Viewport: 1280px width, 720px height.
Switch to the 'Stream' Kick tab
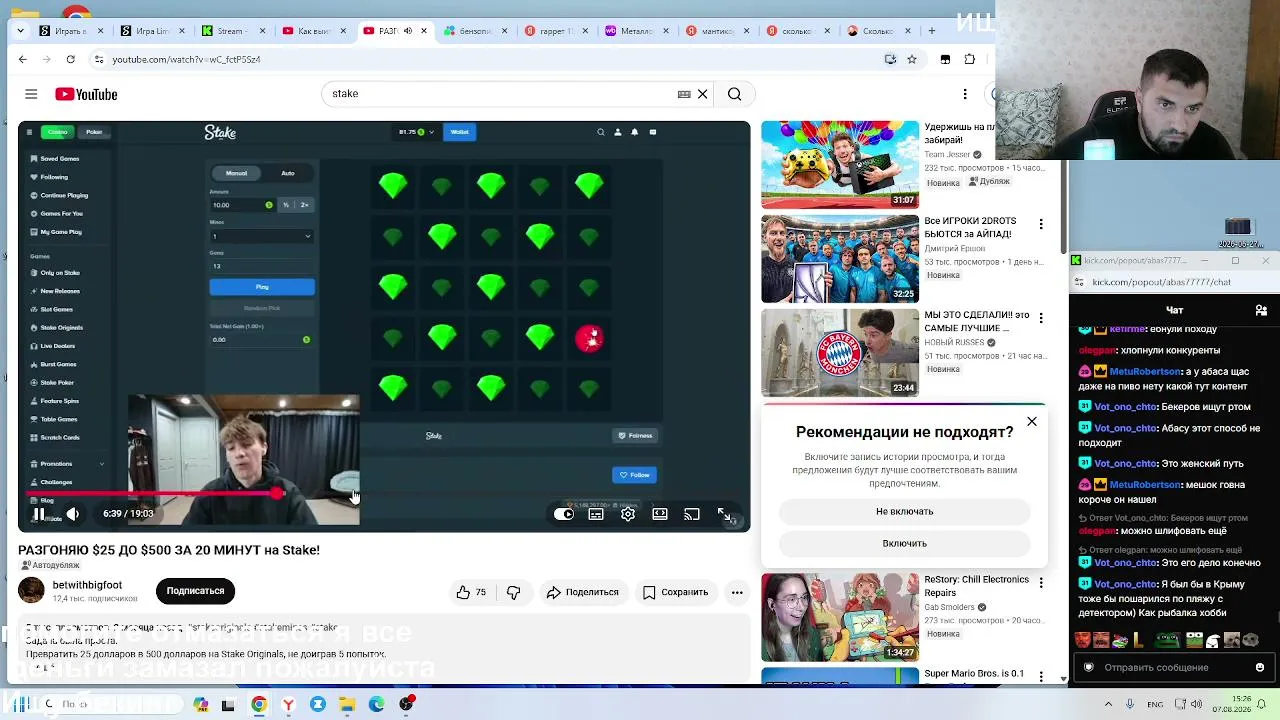[x=234, y=31]
